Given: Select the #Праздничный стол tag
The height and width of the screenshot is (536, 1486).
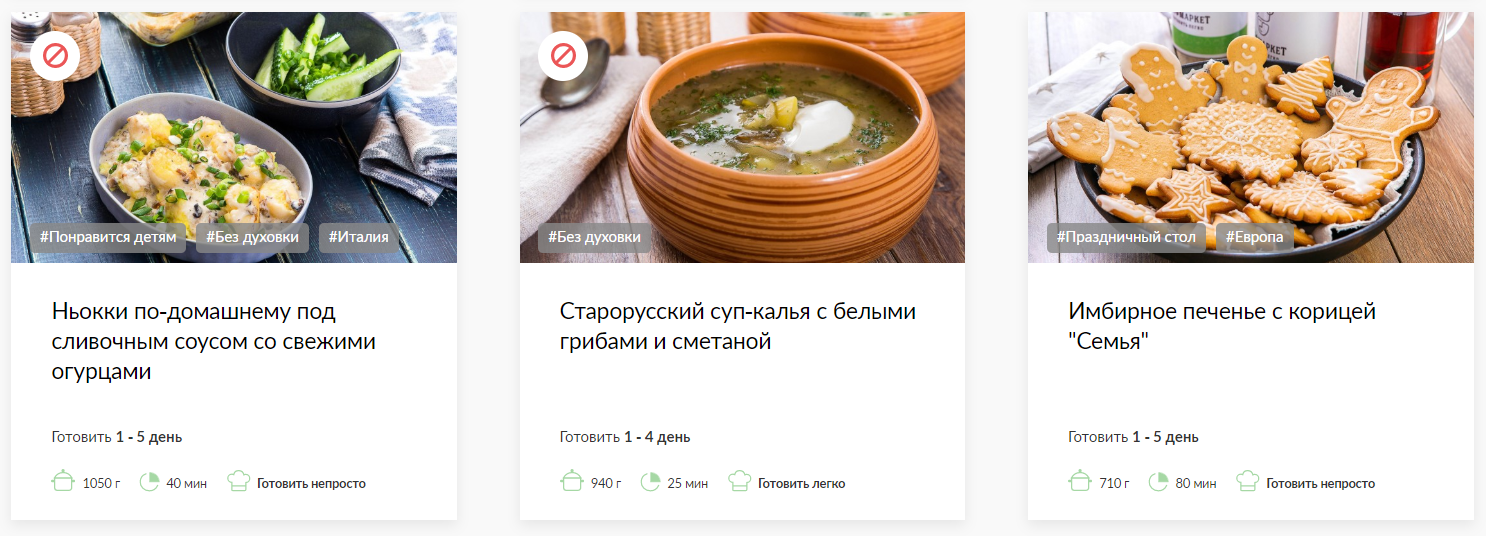Looking at the screenshot, I should click(1126, 238).
